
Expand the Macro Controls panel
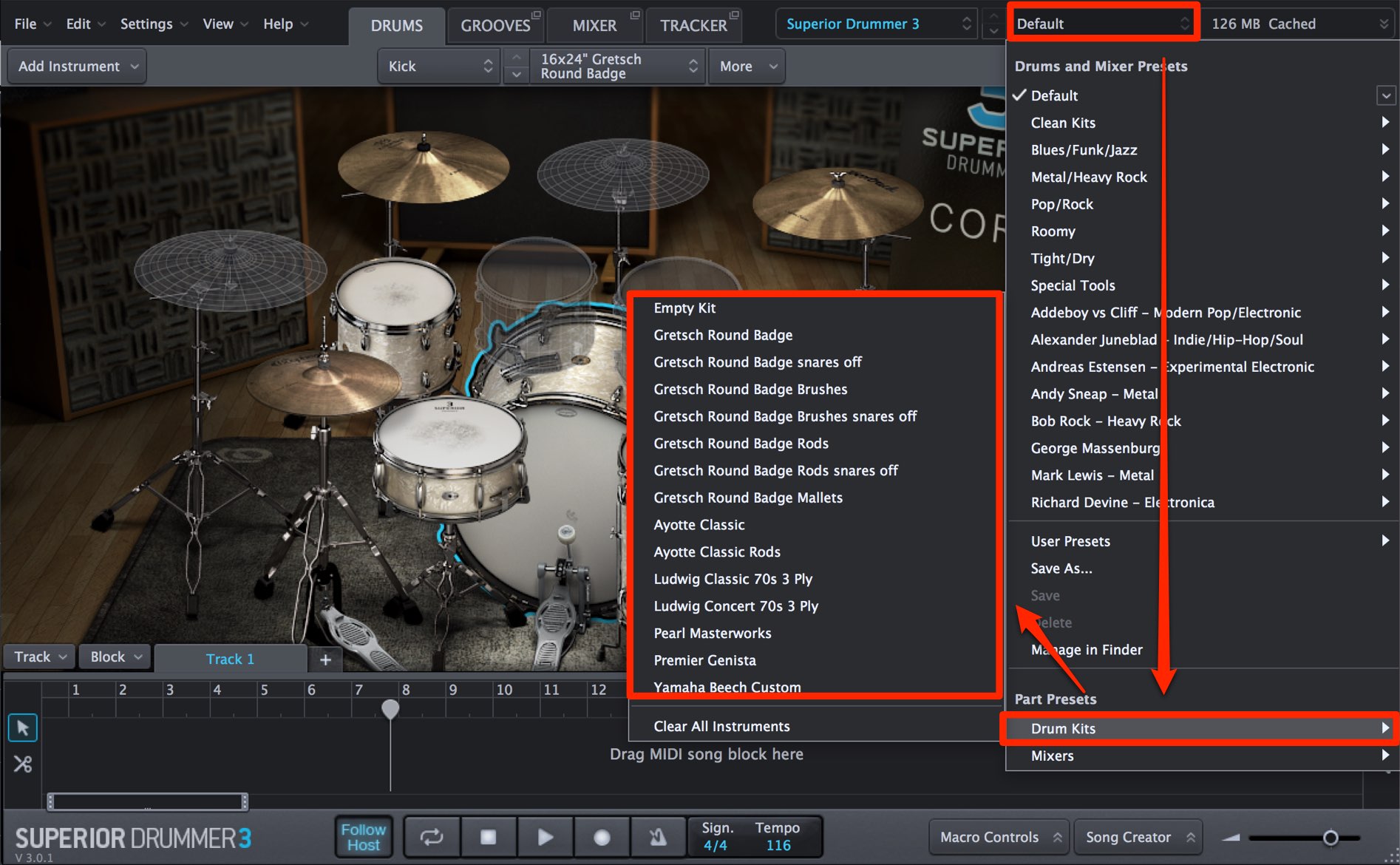click(999, 837)
